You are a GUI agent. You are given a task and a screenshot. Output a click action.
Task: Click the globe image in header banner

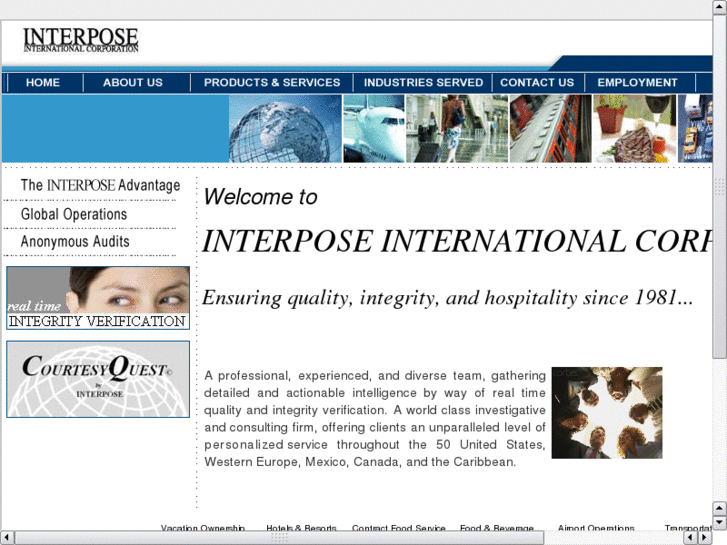[x=285, y=128]
